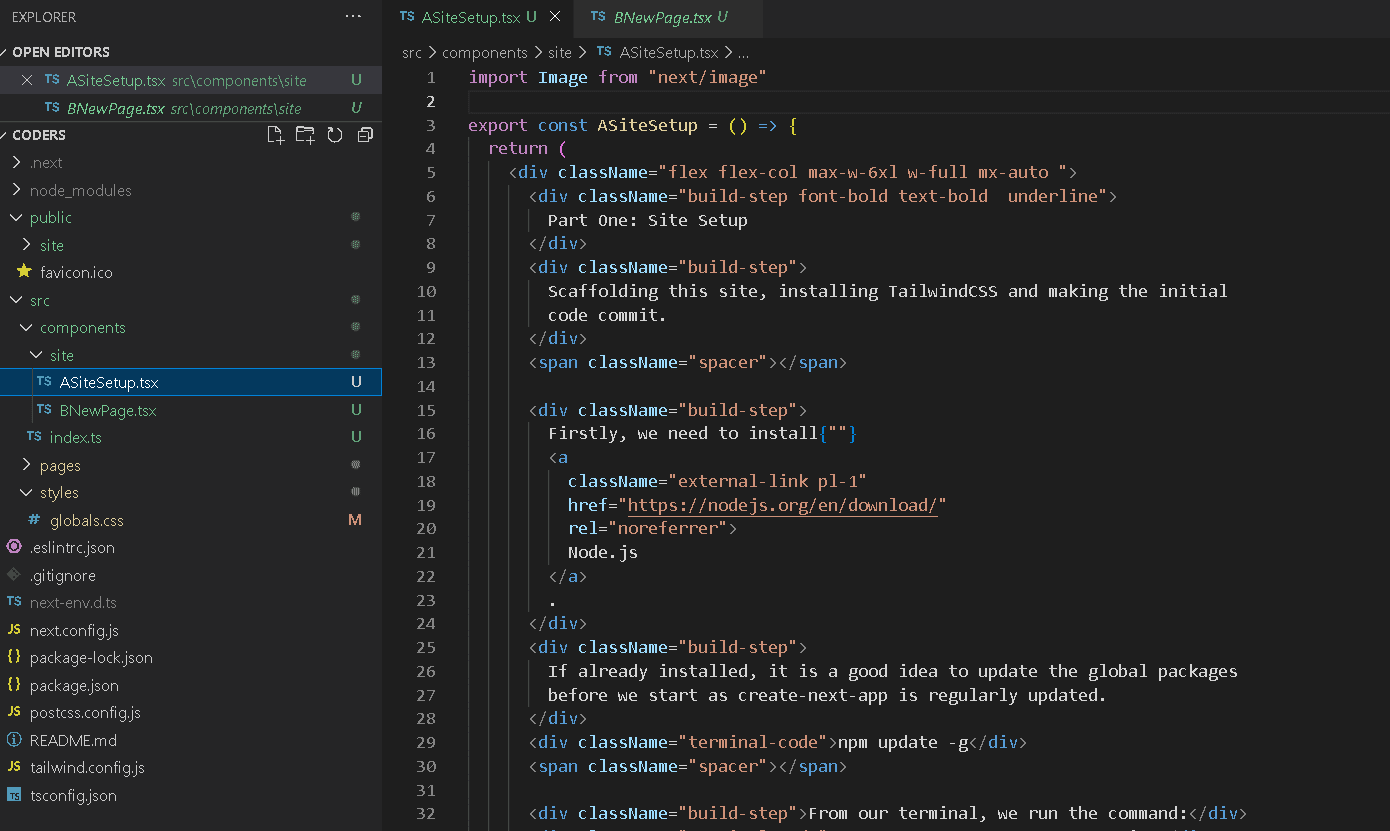Open the .eslintrc.json file

[72, 548]
